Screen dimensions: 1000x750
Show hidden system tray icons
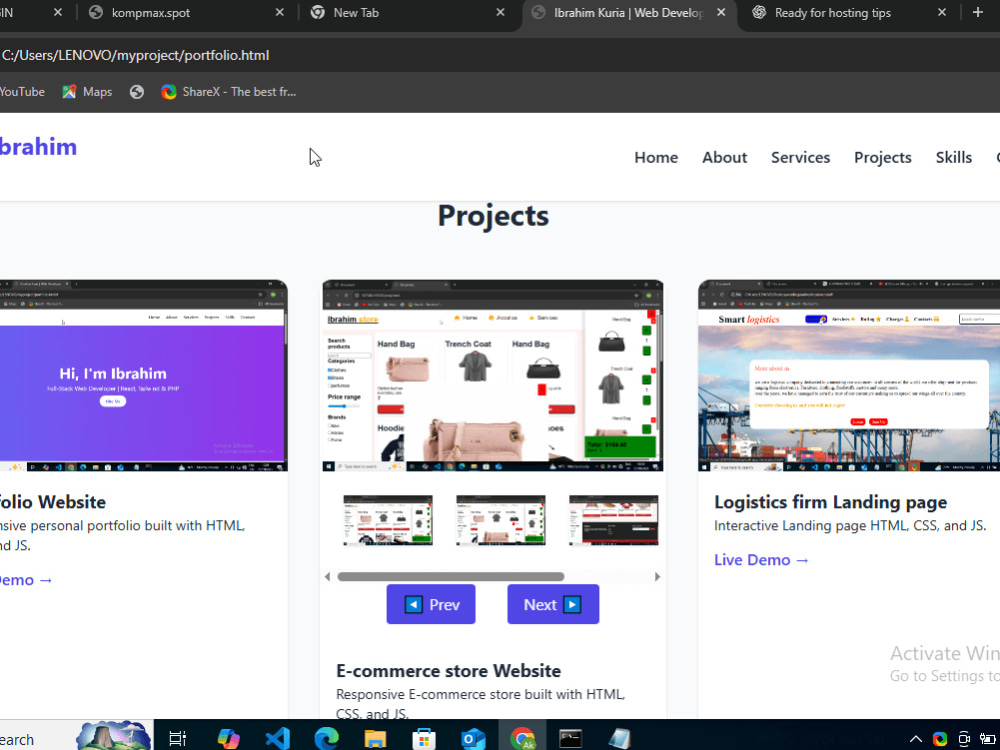click(915, 739)
